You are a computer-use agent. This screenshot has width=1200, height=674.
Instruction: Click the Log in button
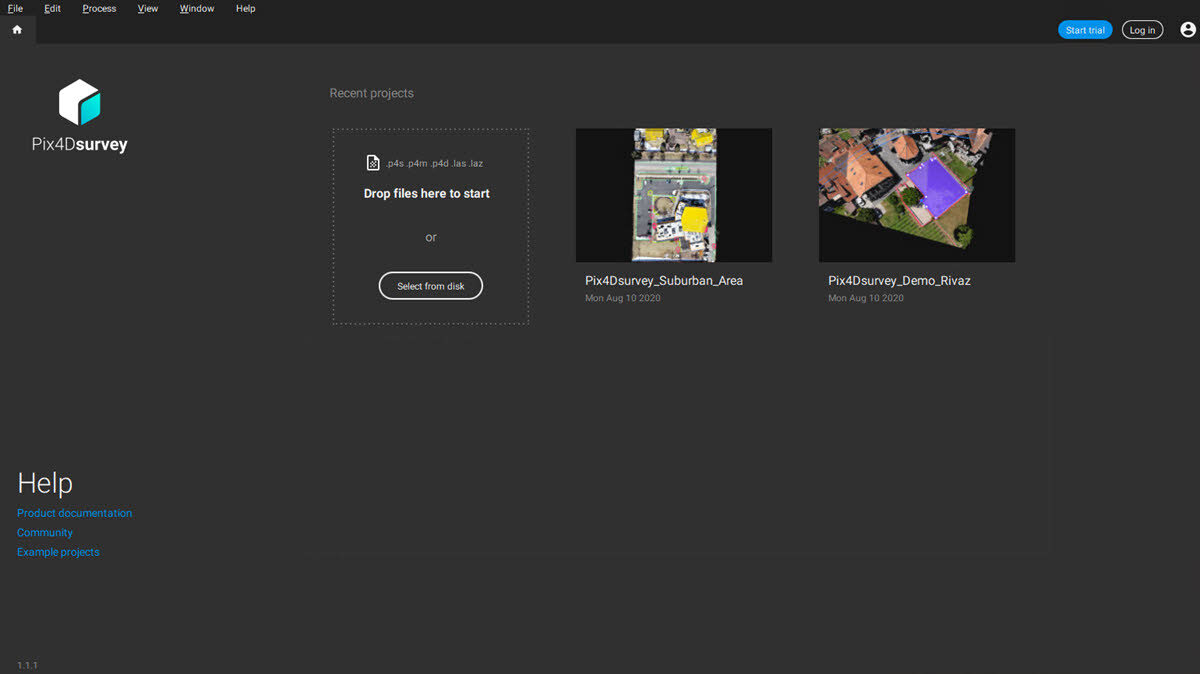coord(1142,30)
